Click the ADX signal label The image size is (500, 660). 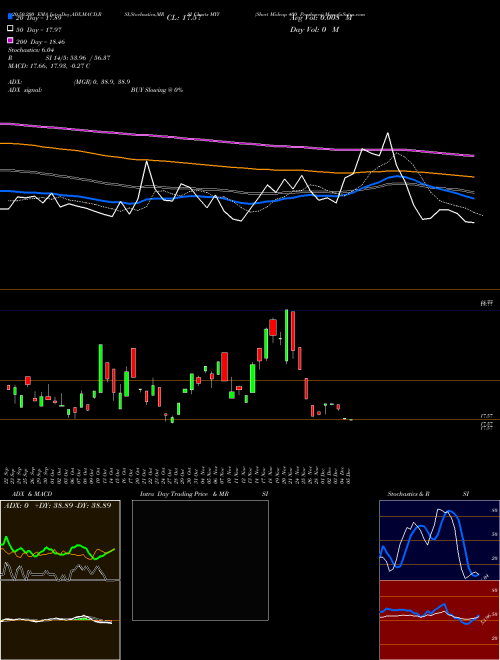(x=25, y=90)
